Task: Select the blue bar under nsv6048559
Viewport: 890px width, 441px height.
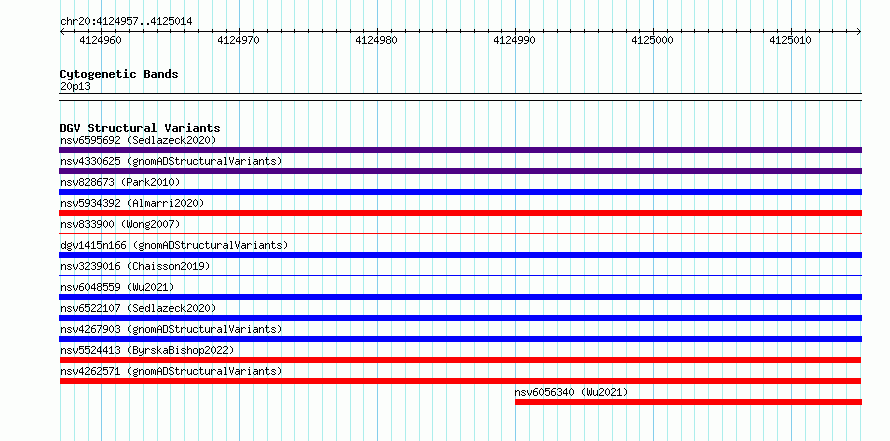Action: click(460, 297)
